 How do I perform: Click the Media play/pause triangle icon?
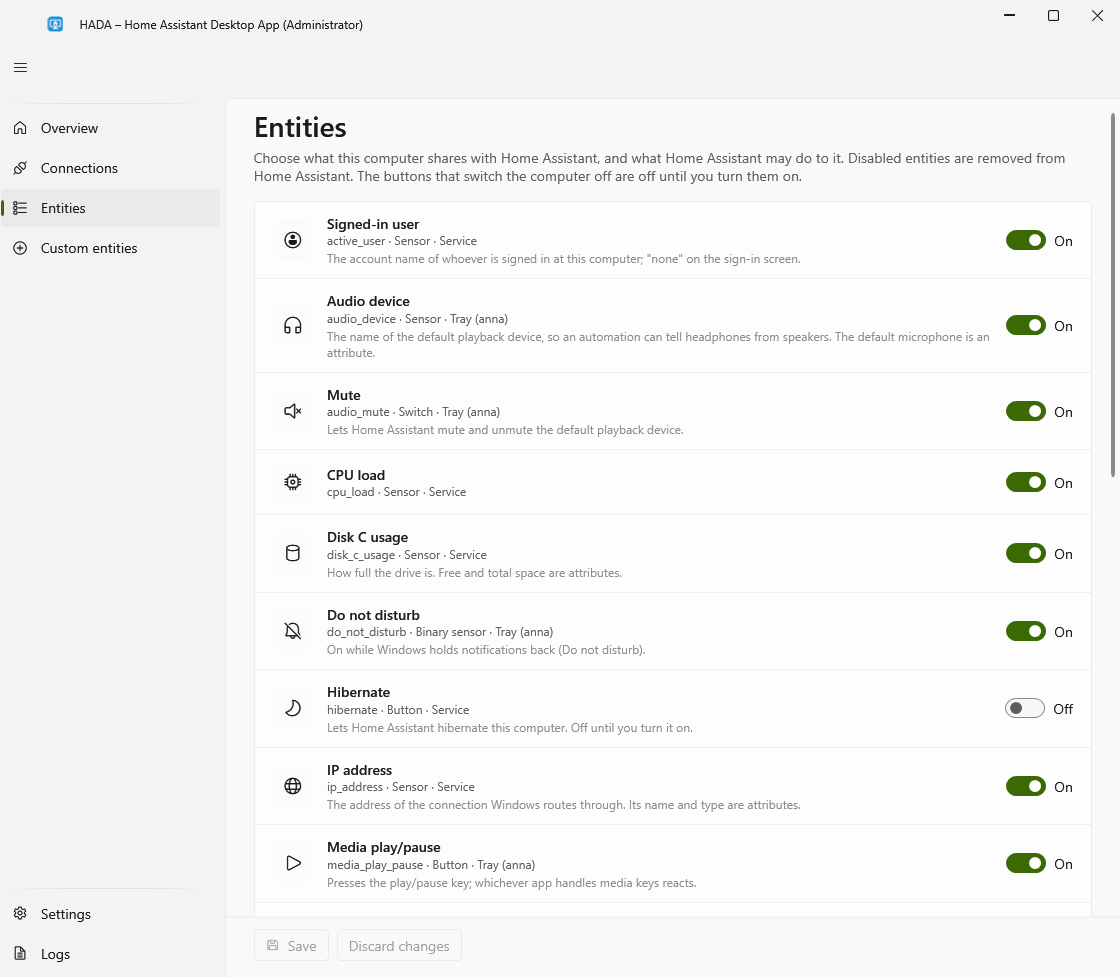click(x=293, y=863)
